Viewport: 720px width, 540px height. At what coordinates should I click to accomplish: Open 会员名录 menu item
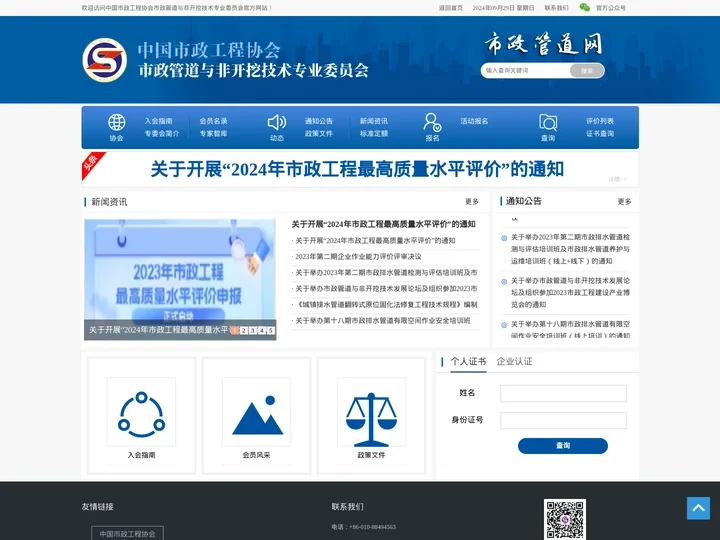click(x=214, y=121)
